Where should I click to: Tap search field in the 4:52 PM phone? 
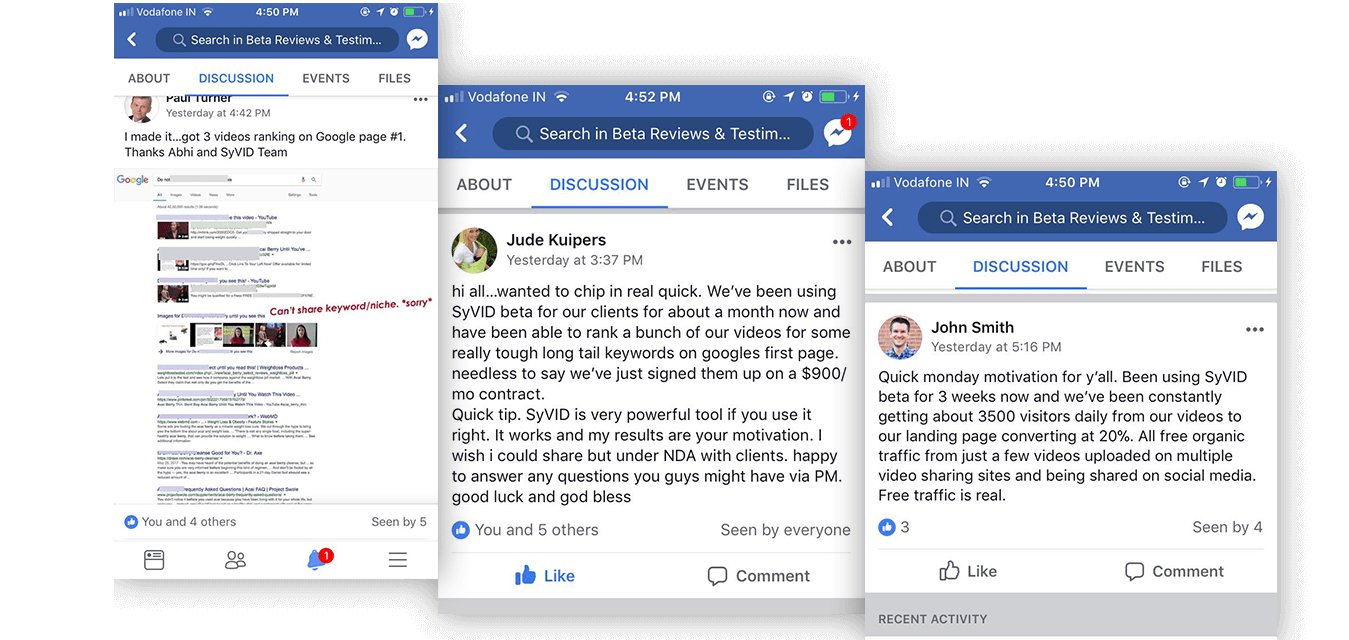652,133
